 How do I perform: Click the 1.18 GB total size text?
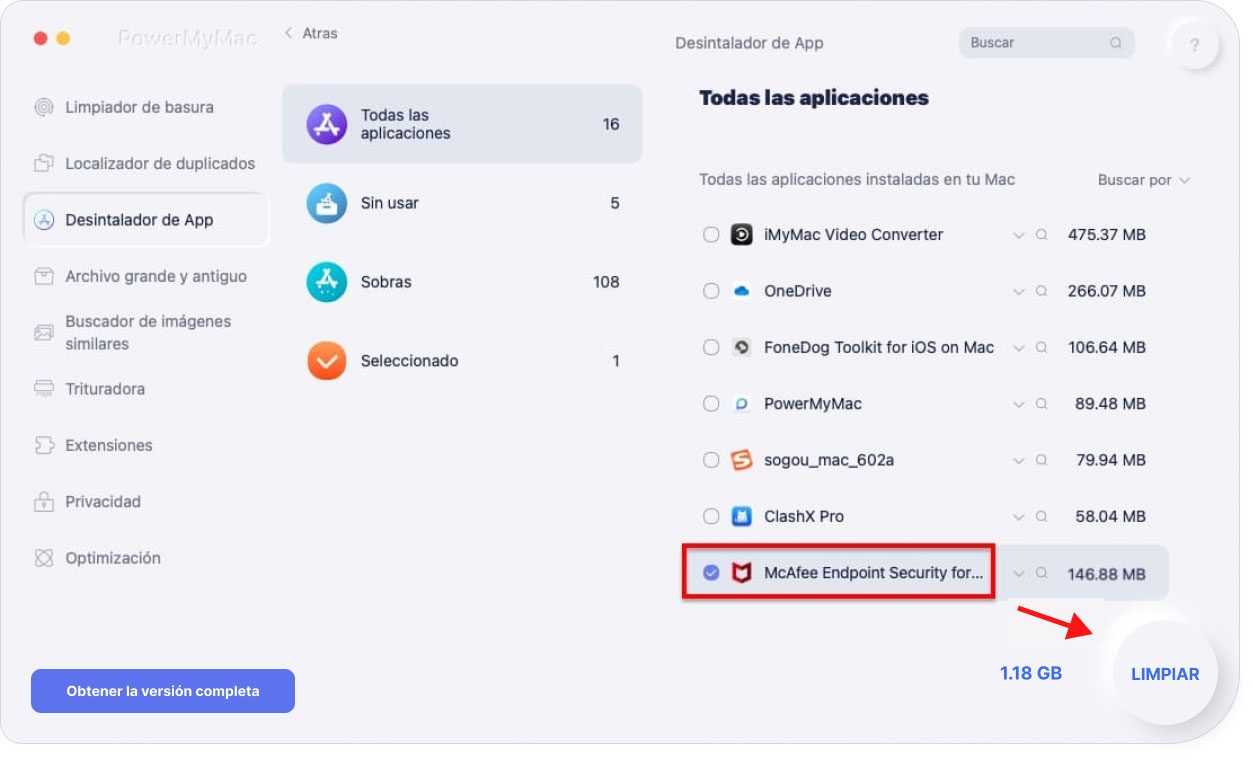(1031, 673)
